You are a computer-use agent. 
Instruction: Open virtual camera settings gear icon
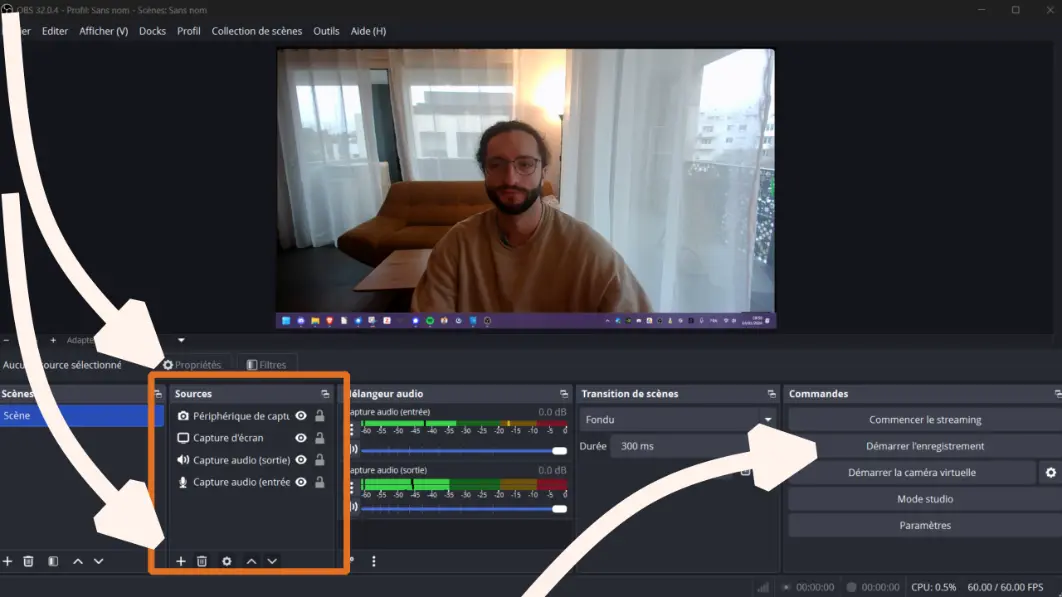1050,473
